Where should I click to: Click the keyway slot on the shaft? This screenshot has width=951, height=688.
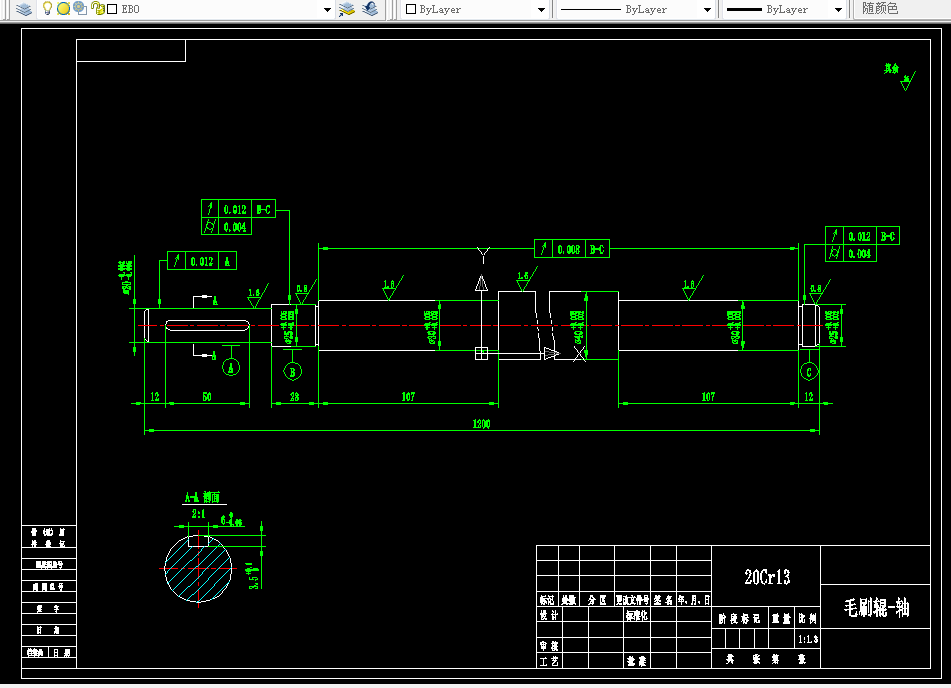tap(207, 326)
